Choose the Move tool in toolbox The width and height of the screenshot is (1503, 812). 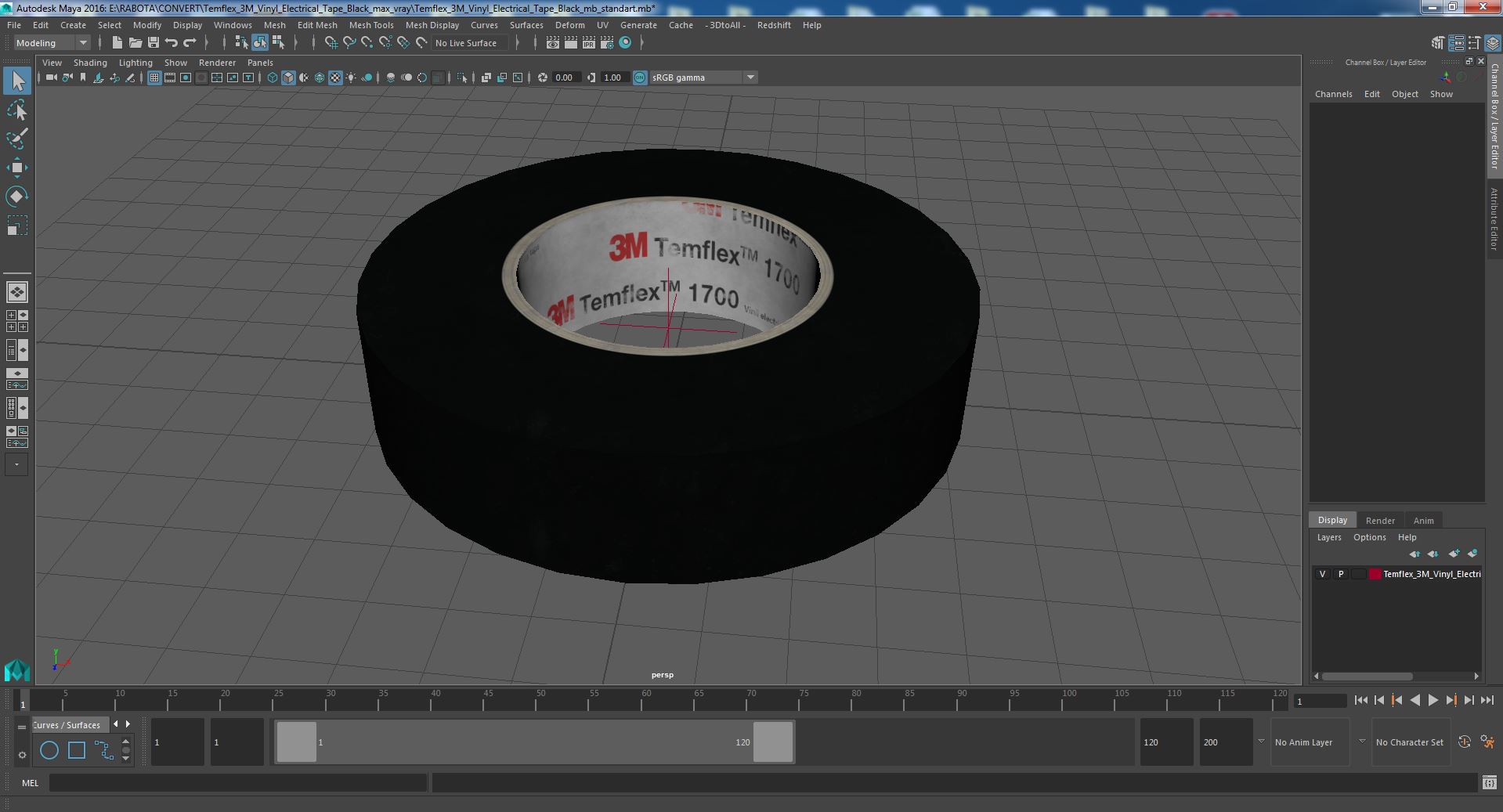(x=17, y=168)
